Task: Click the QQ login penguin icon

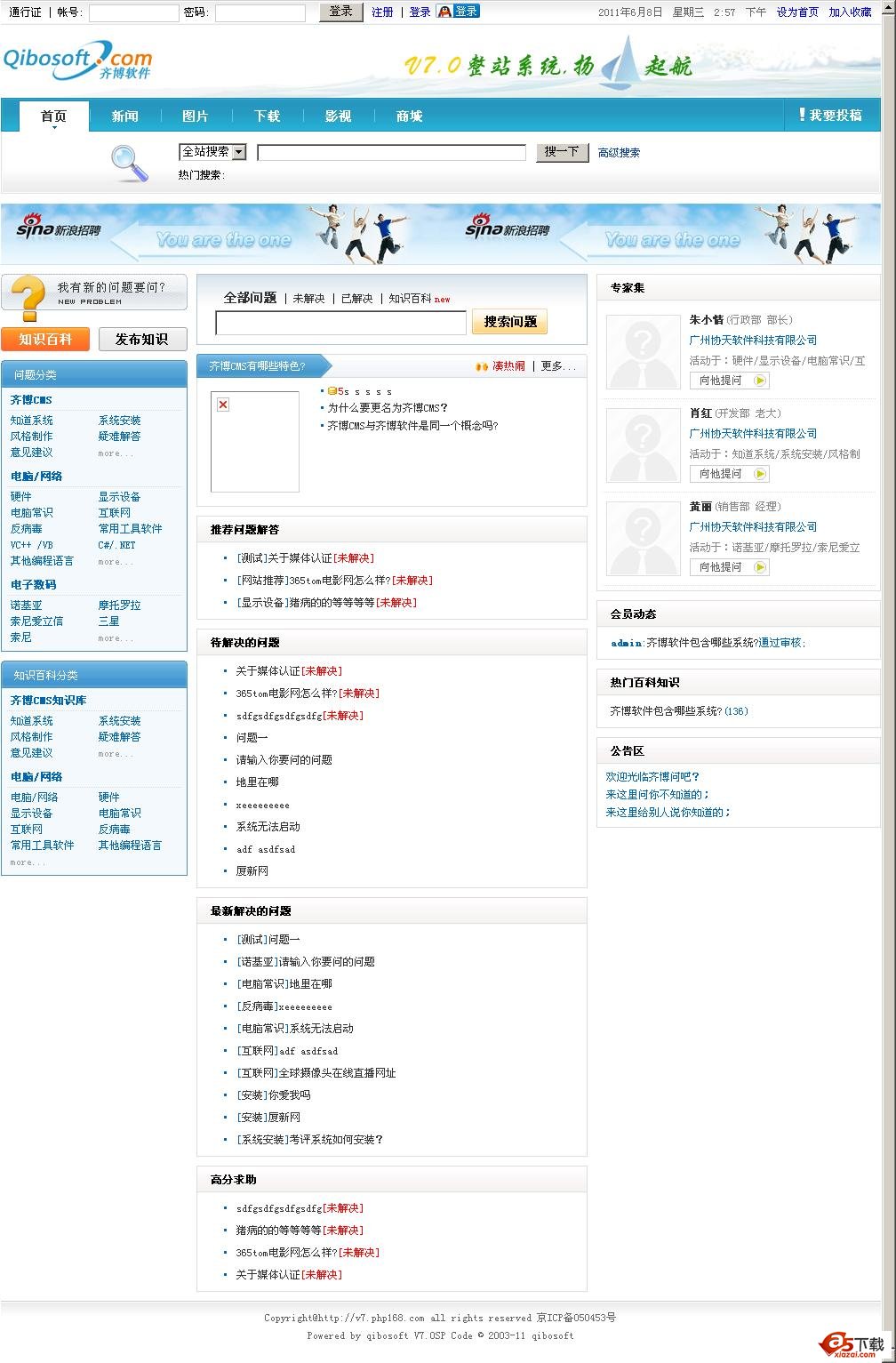Action: (x=458, y=12)
